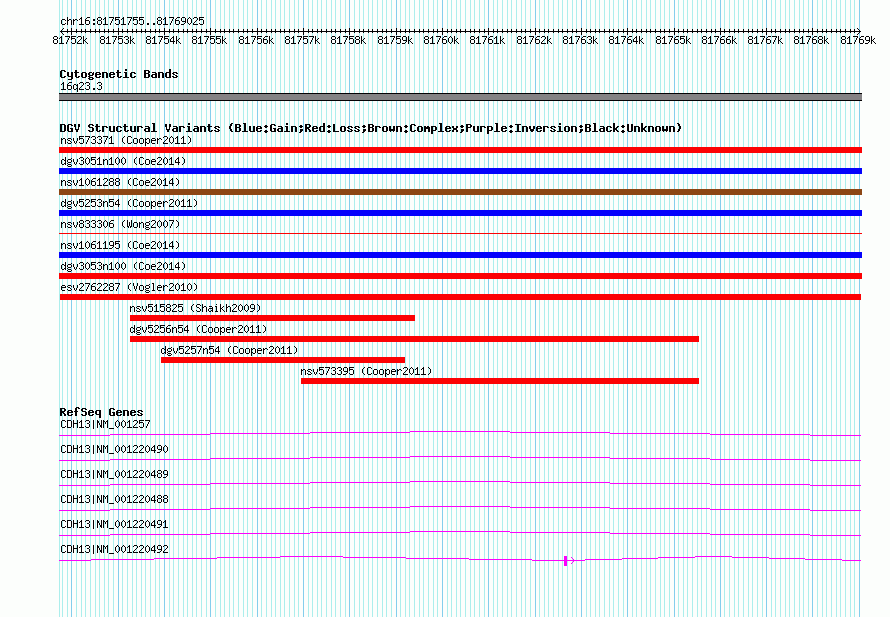Click the nsv515825 (Shaikh2009) label

tap(195, 308)
